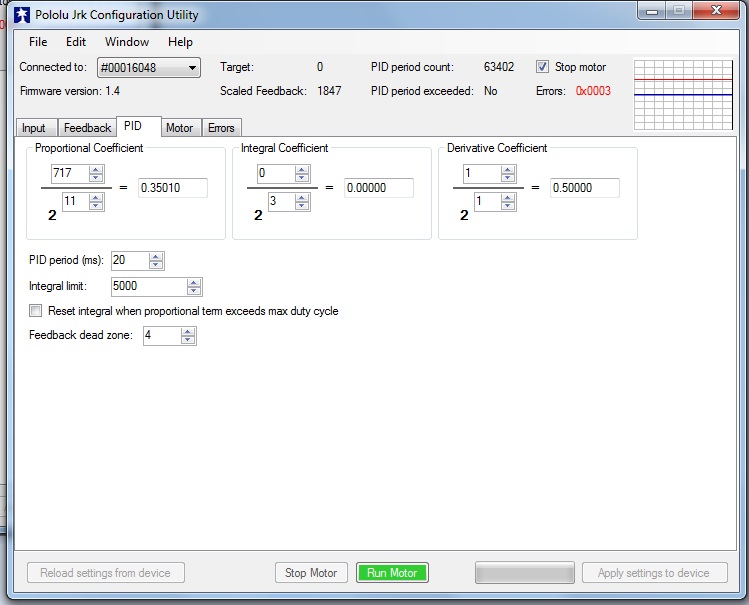Decrease the integral numerator value 0

pyautogui.click(x=302, y=177)
